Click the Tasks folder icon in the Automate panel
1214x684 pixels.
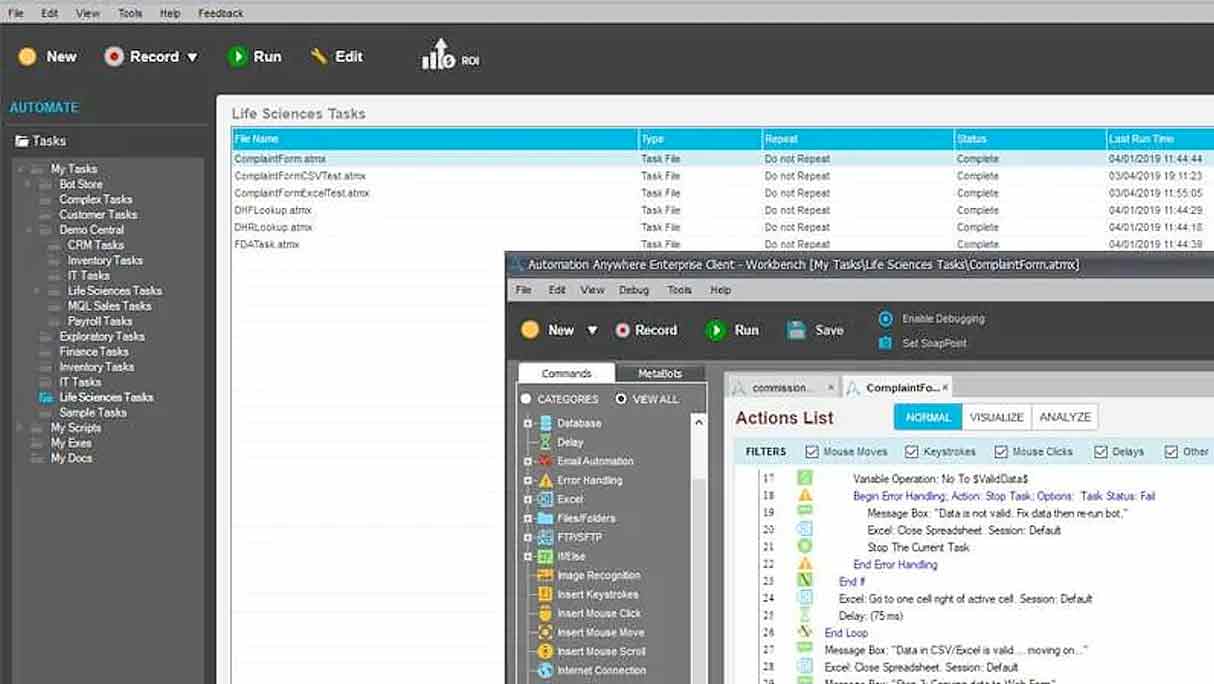click(22, 141)
